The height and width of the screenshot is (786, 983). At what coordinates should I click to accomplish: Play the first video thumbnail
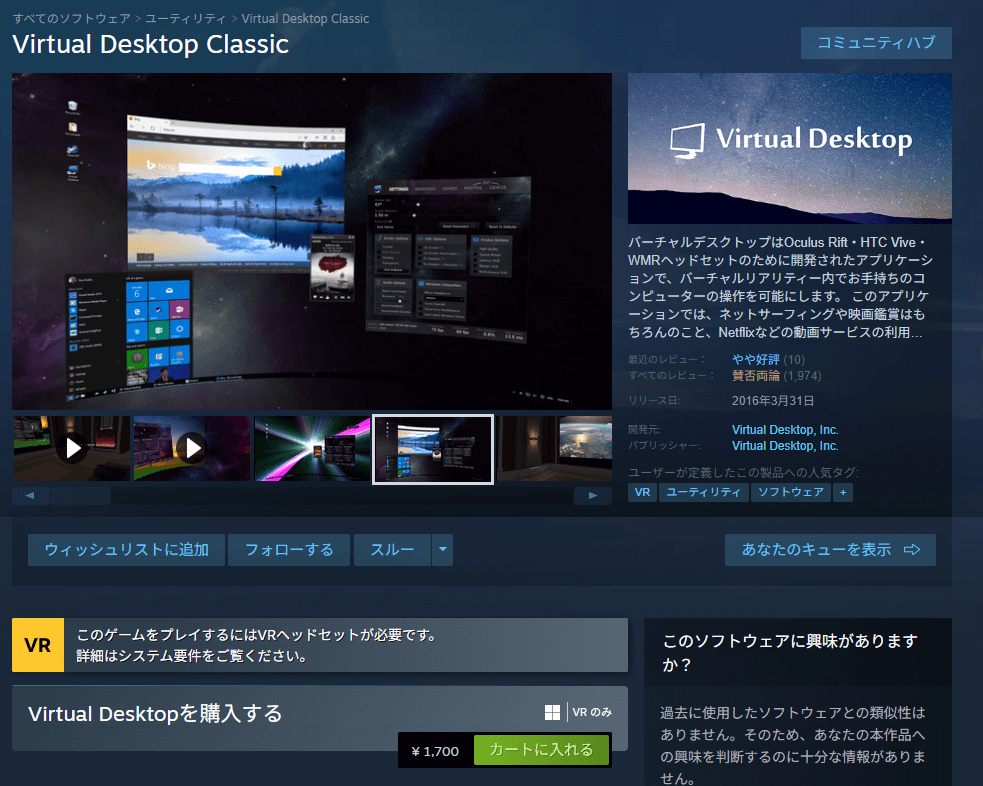point(71,449)
